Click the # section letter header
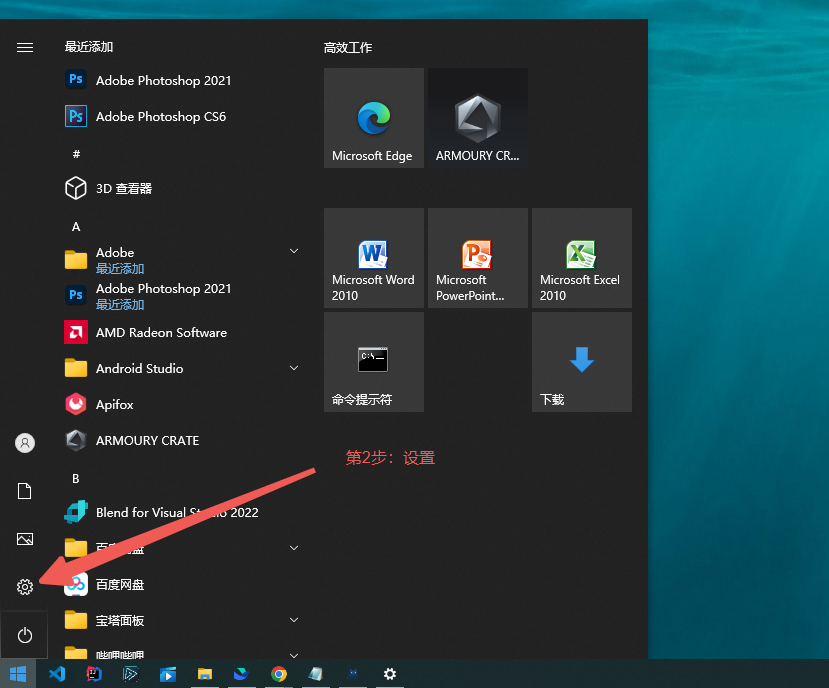Screen dimensions: 829x688 coord(76,154)
